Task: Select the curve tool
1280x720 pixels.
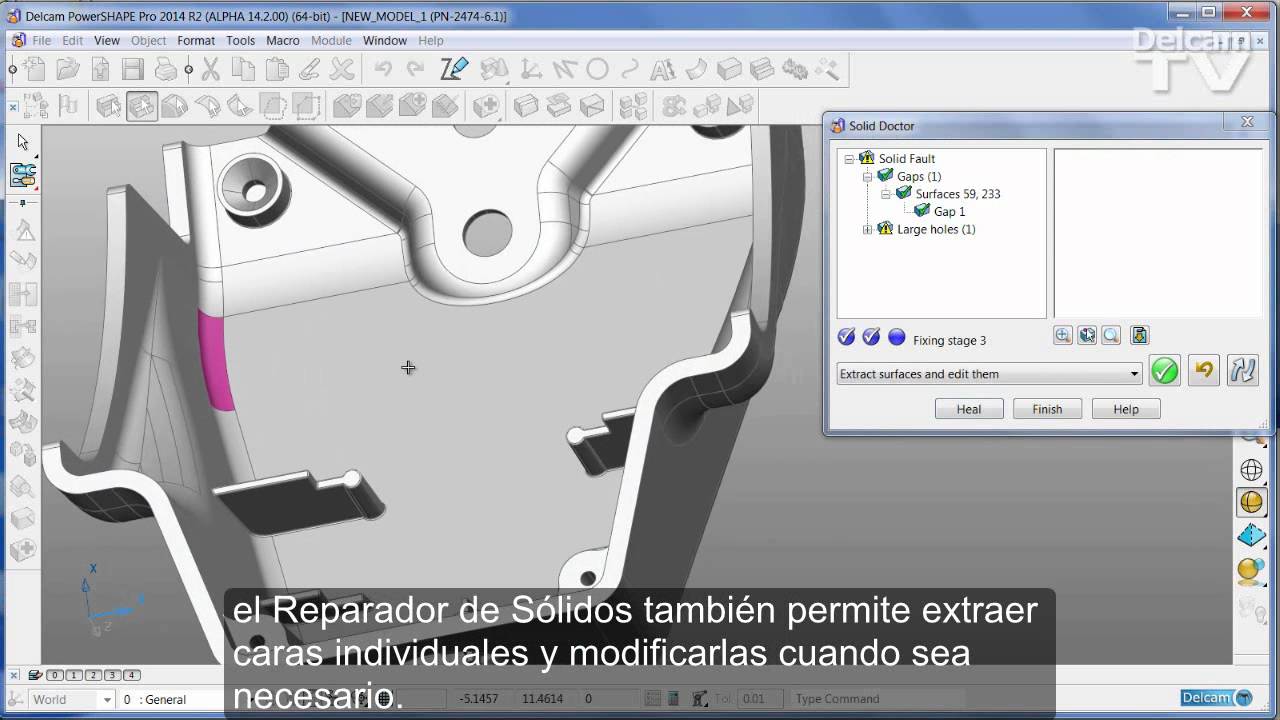Action: point(629,69)
